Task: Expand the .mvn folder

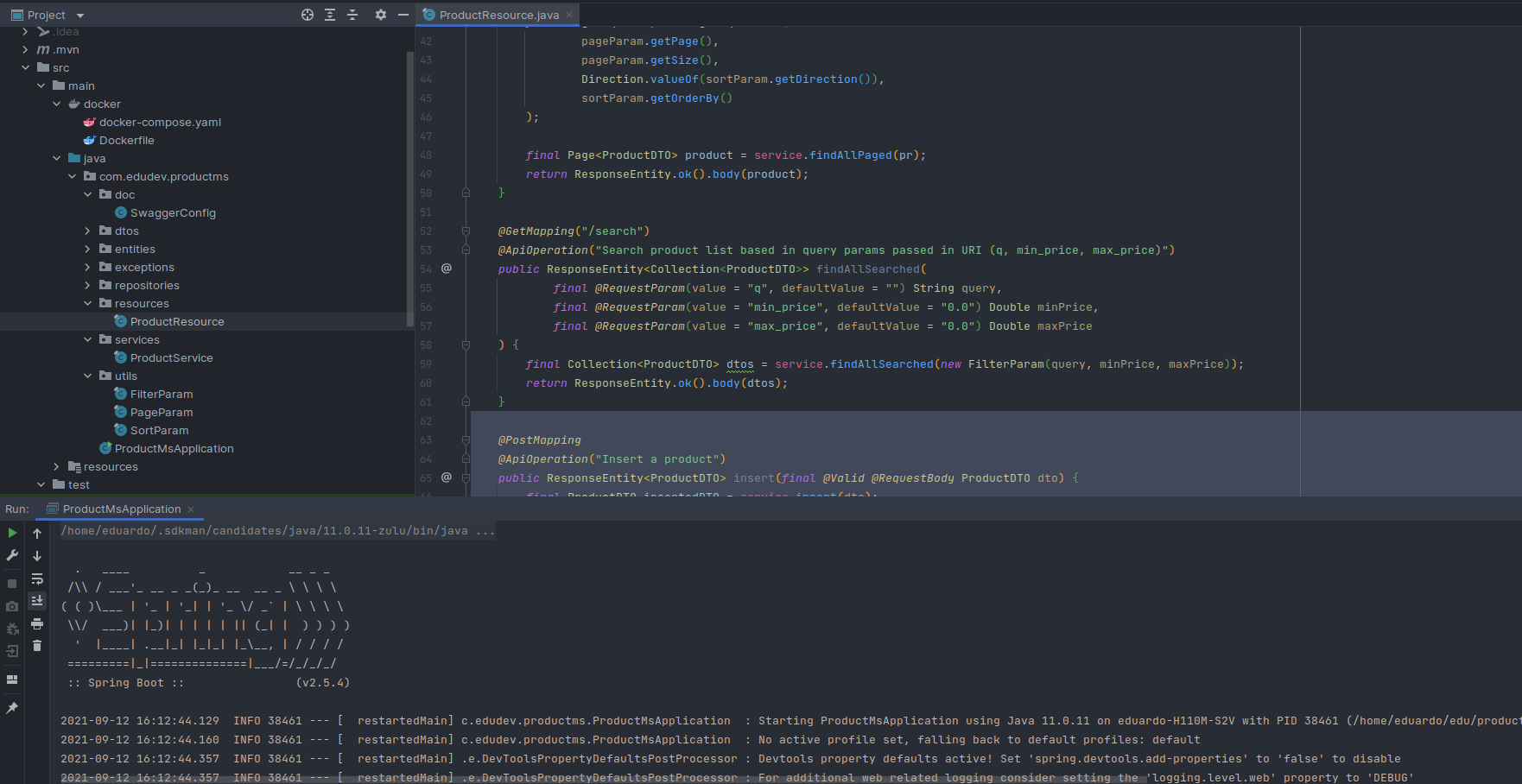Action: click(x=25, y=49)
